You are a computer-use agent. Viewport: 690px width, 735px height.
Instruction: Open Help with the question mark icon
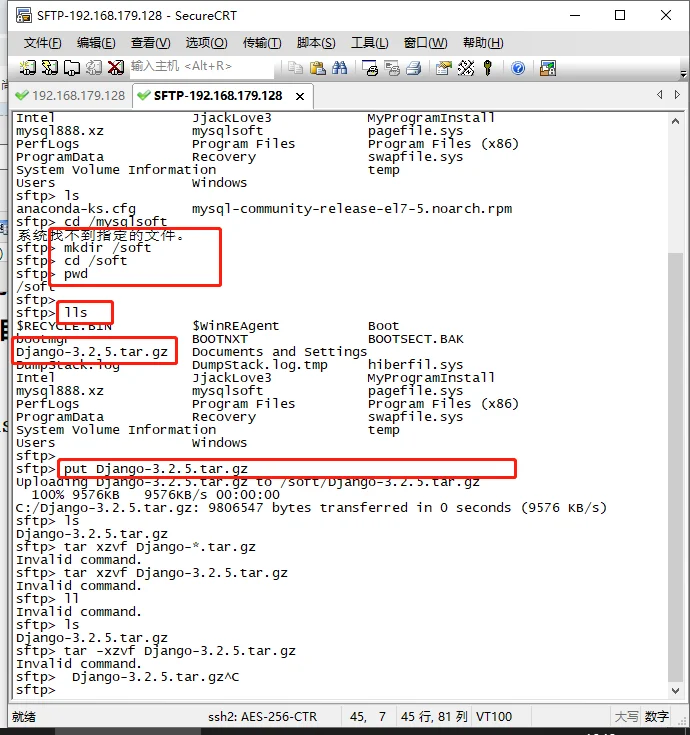tap(518, 68)
